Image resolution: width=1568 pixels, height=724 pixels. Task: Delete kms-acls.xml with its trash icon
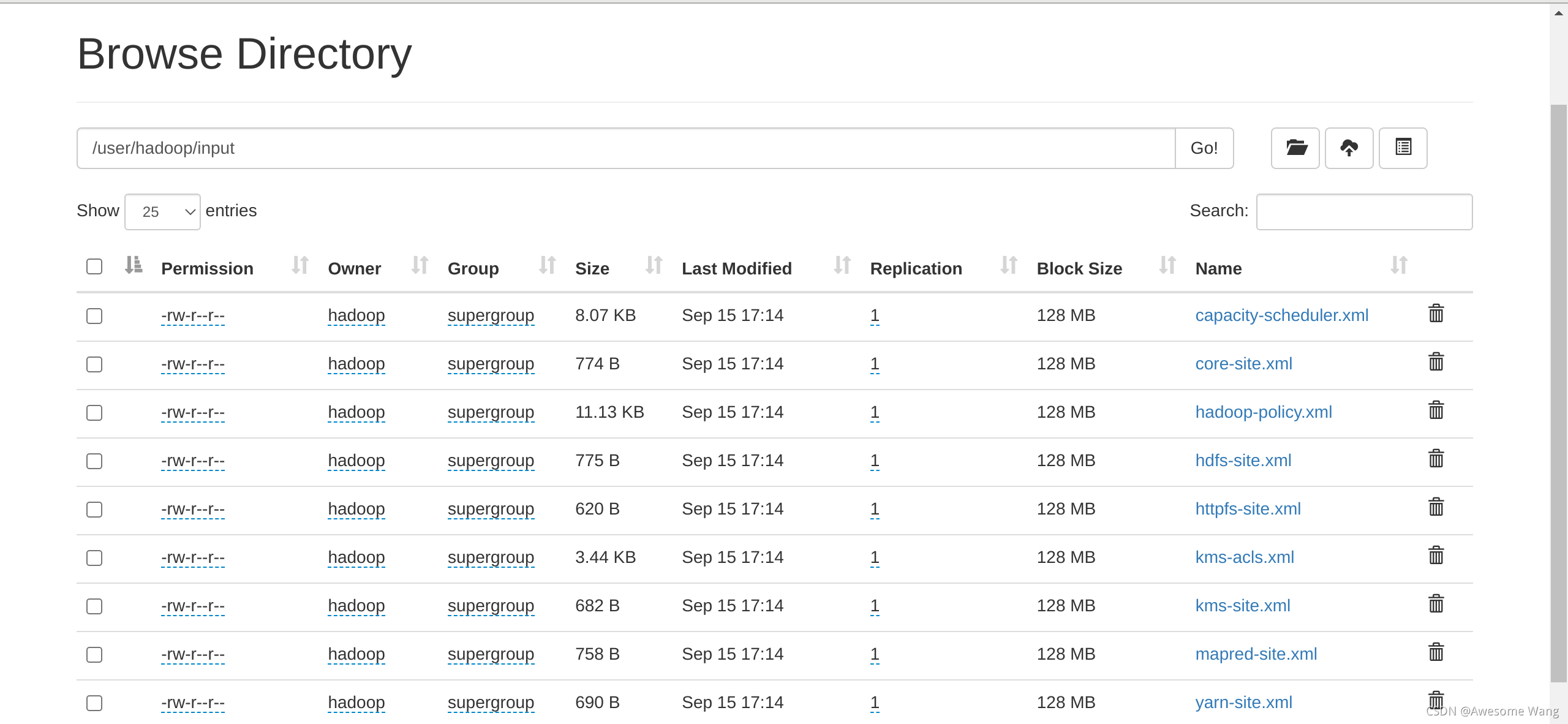[x=1436, y=556]
